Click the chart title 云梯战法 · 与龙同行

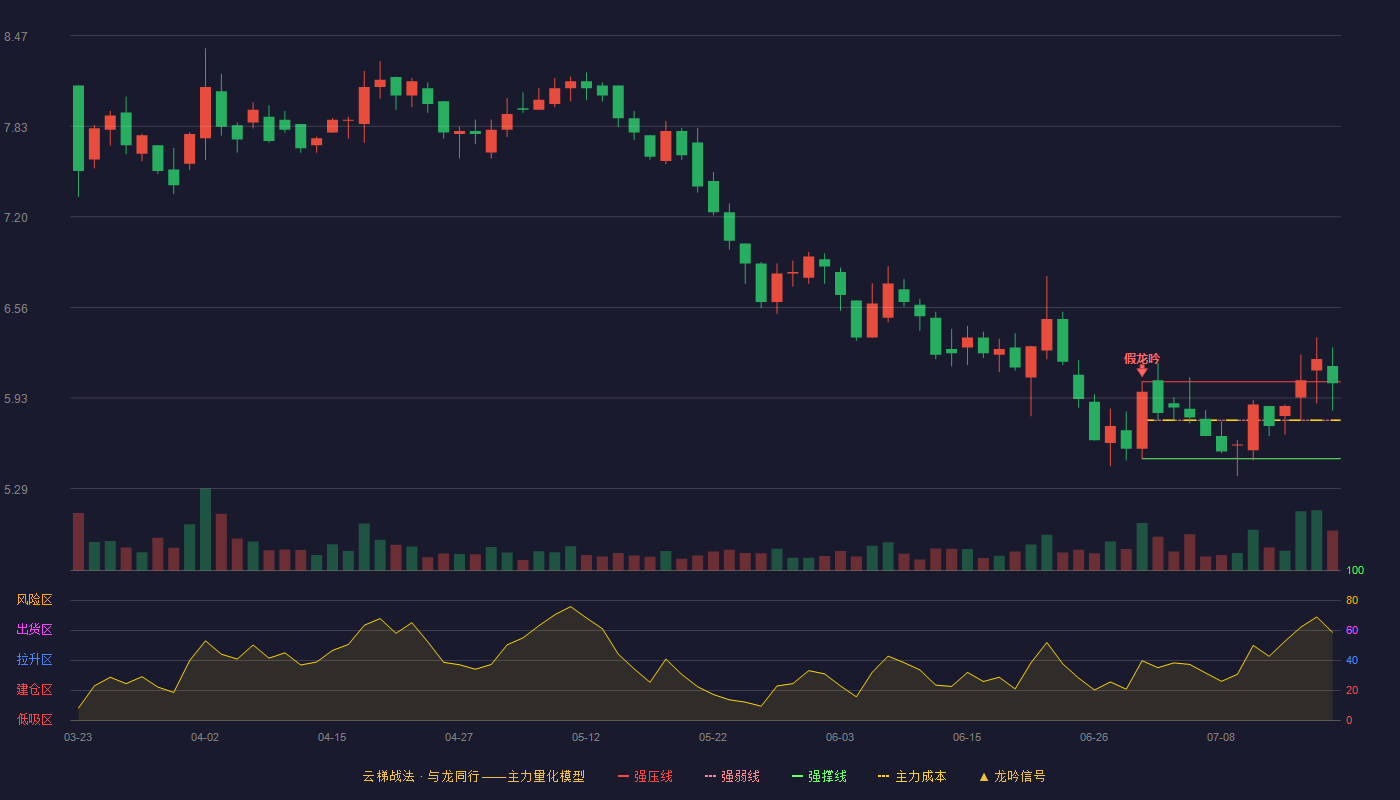[420, 776]
